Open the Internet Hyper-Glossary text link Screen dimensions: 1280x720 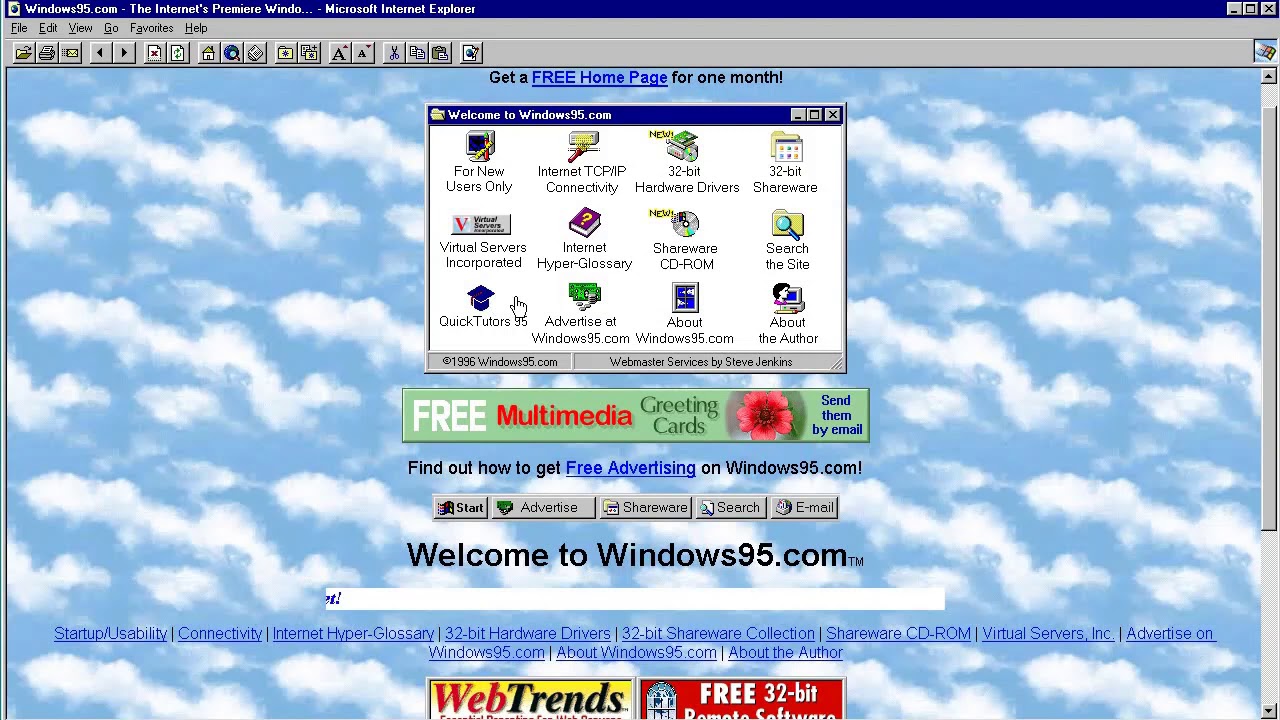tap(353, 633)
